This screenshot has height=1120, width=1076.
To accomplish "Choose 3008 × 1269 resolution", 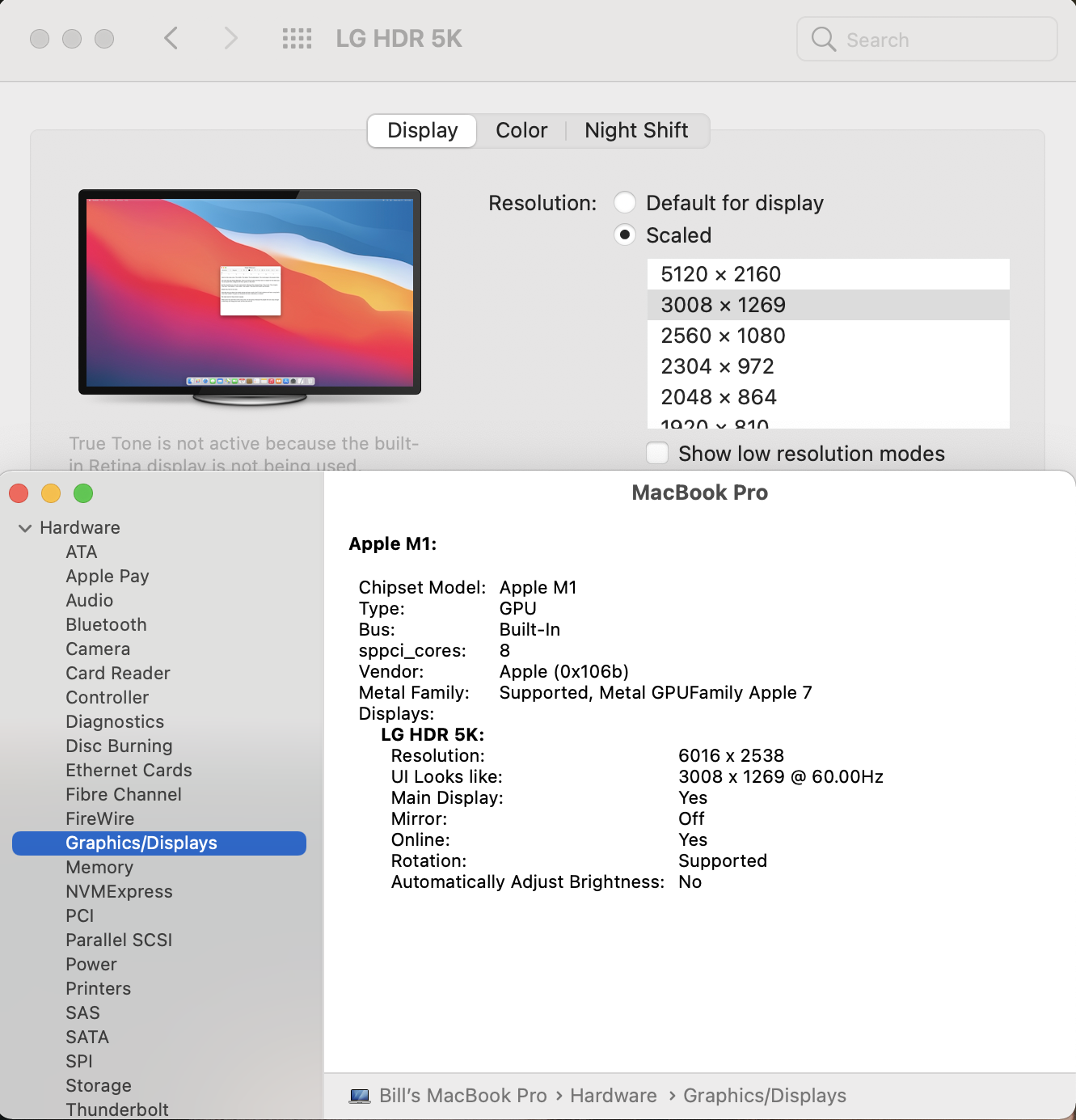I will click(829, 305).
